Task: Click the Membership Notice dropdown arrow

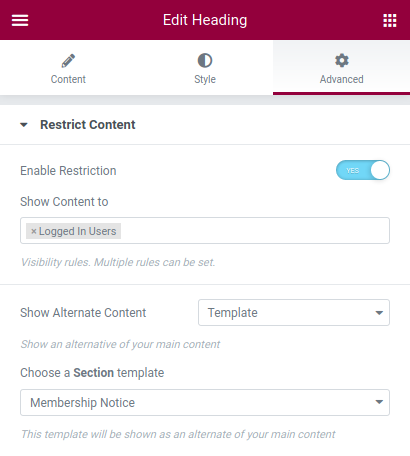Action: [x=379, y=402]
